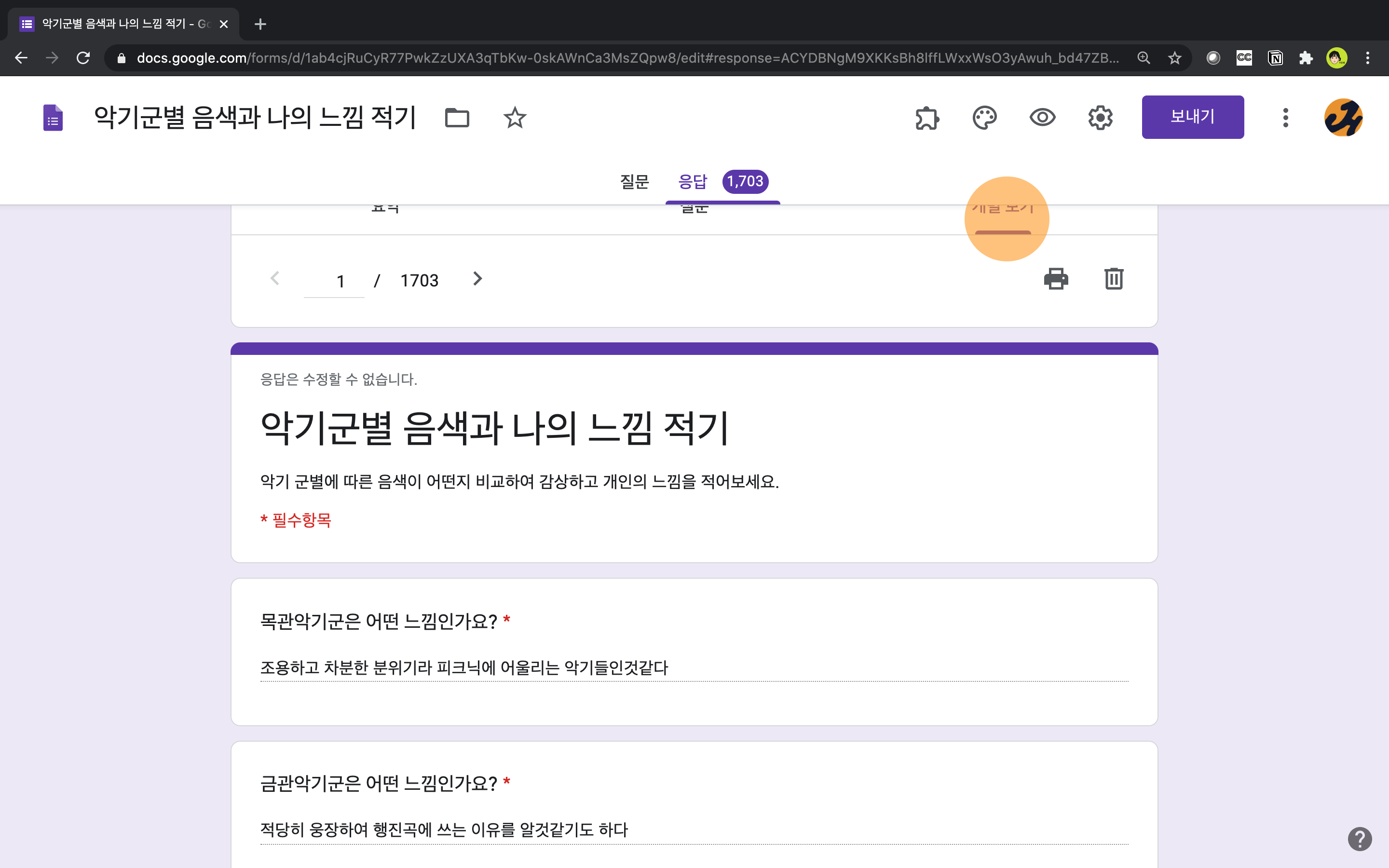Print this response with the printer icon
This screenshot has width=1389, height=868.
coord(1056,279)
